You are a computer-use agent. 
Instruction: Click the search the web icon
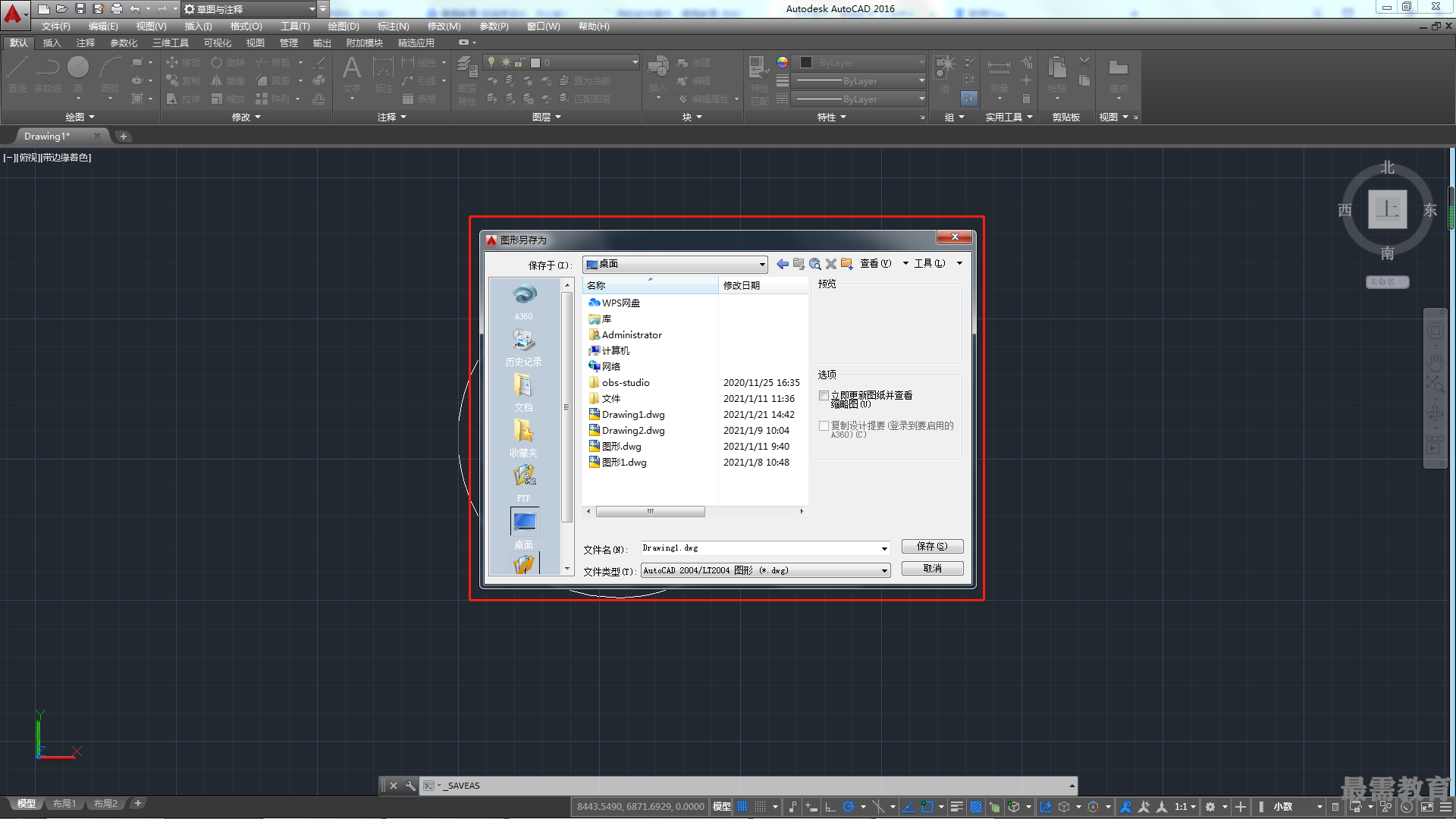[x=814, y=264]
